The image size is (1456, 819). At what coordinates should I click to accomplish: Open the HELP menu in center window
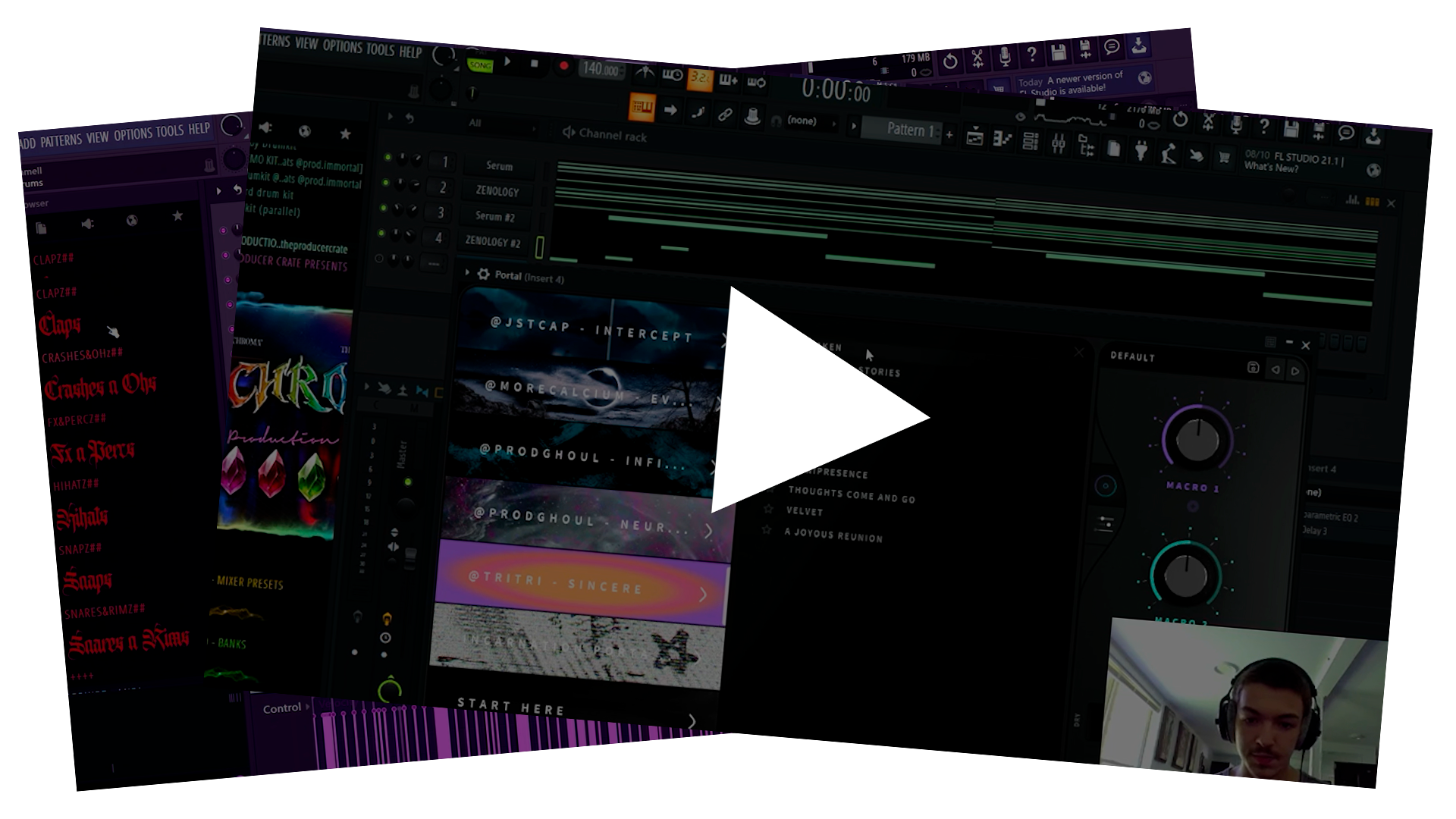point(410,52)
